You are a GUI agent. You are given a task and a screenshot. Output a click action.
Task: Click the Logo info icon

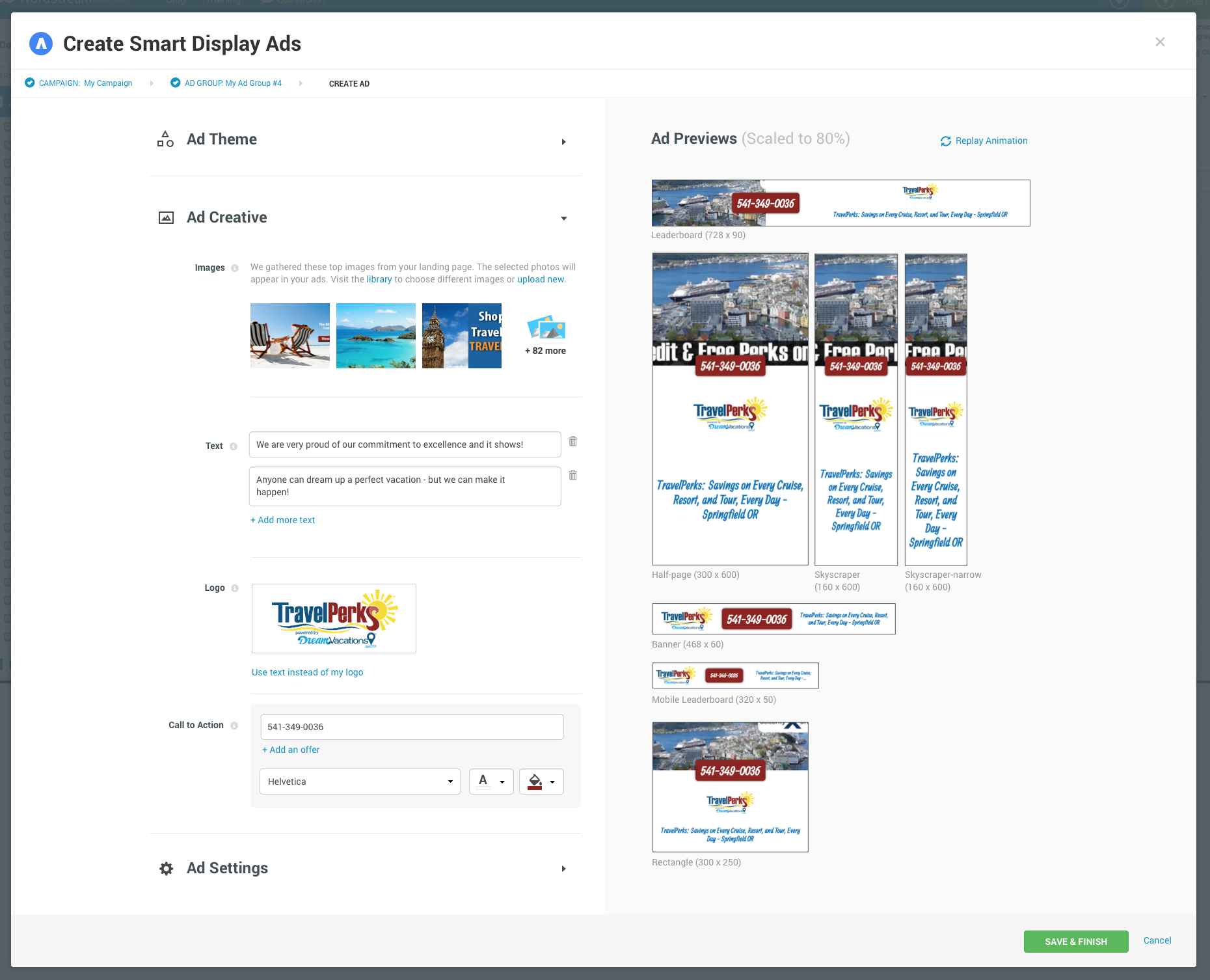[235, 588]
